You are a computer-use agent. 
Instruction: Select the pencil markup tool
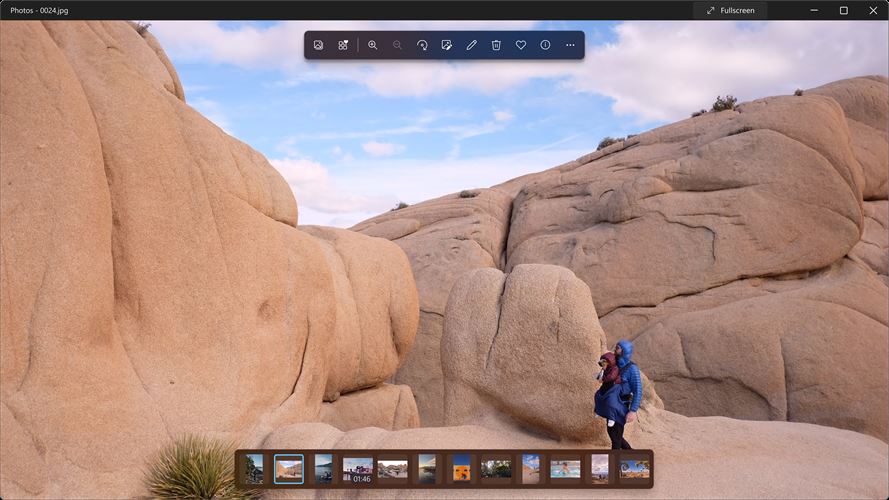point(471,45)
